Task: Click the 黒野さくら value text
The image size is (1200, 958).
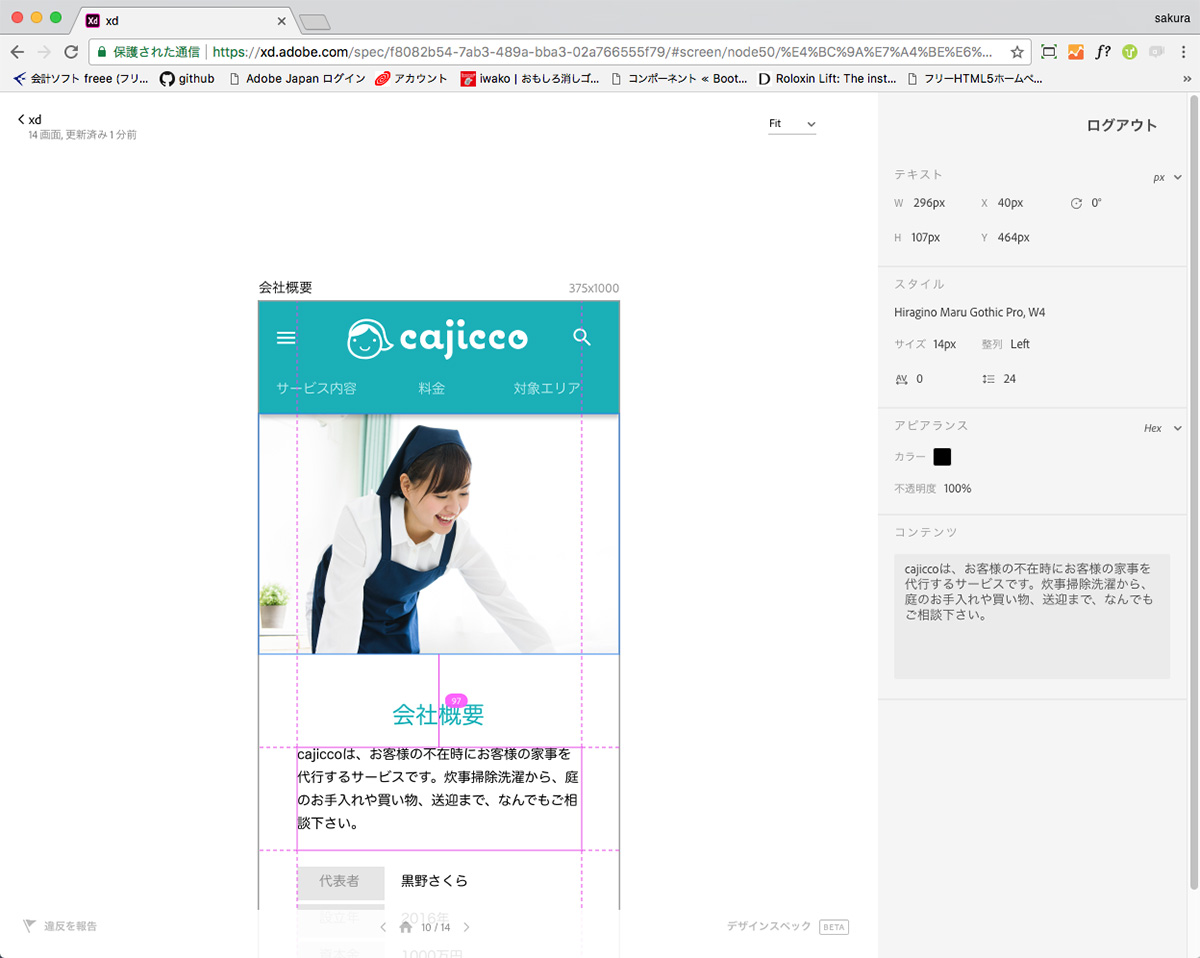Action: 434,881
